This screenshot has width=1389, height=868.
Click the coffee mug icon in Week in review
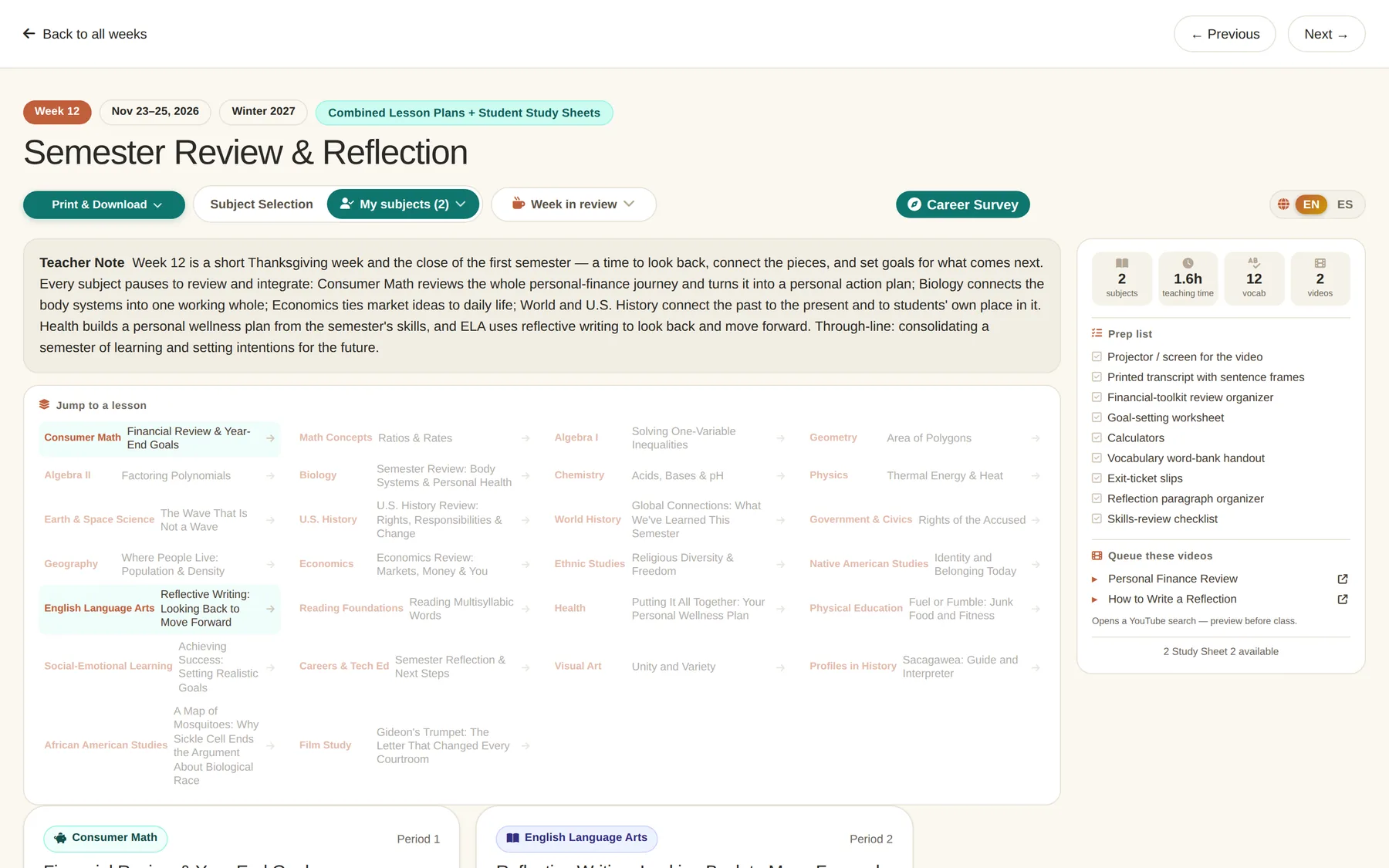click(x=519, y=204)
